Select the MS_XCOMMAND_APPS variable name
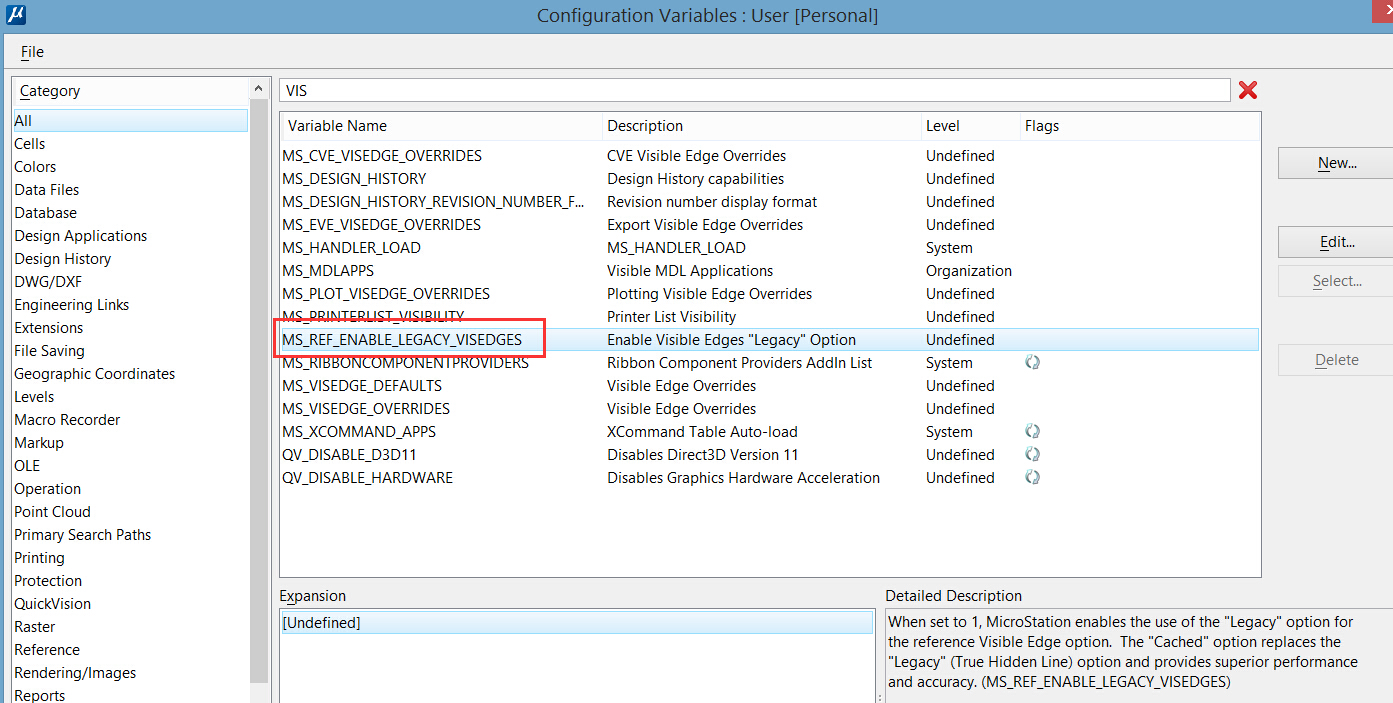 point(359,432)
